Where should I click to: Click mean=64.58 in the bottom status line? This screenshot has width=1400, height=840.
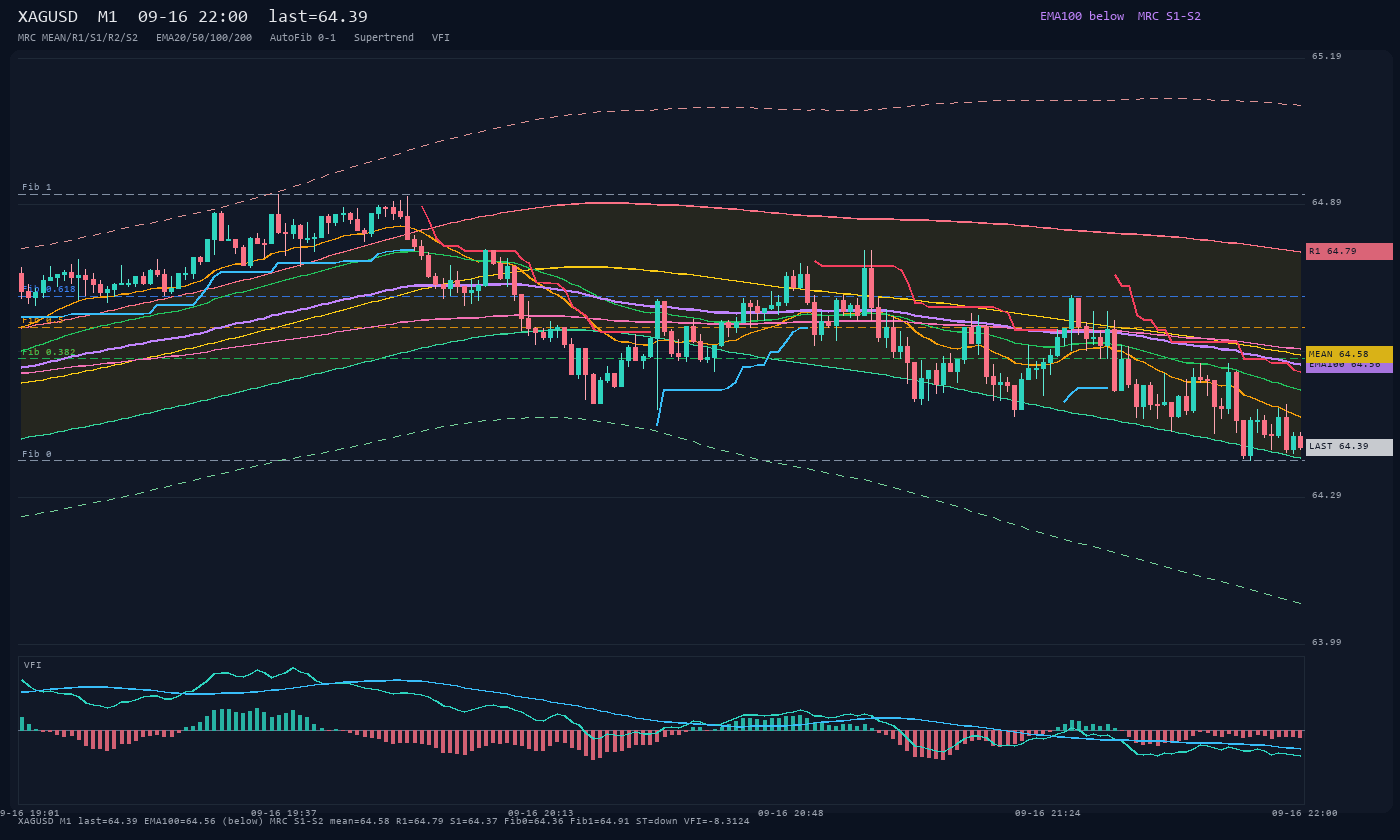pos(360,821)
